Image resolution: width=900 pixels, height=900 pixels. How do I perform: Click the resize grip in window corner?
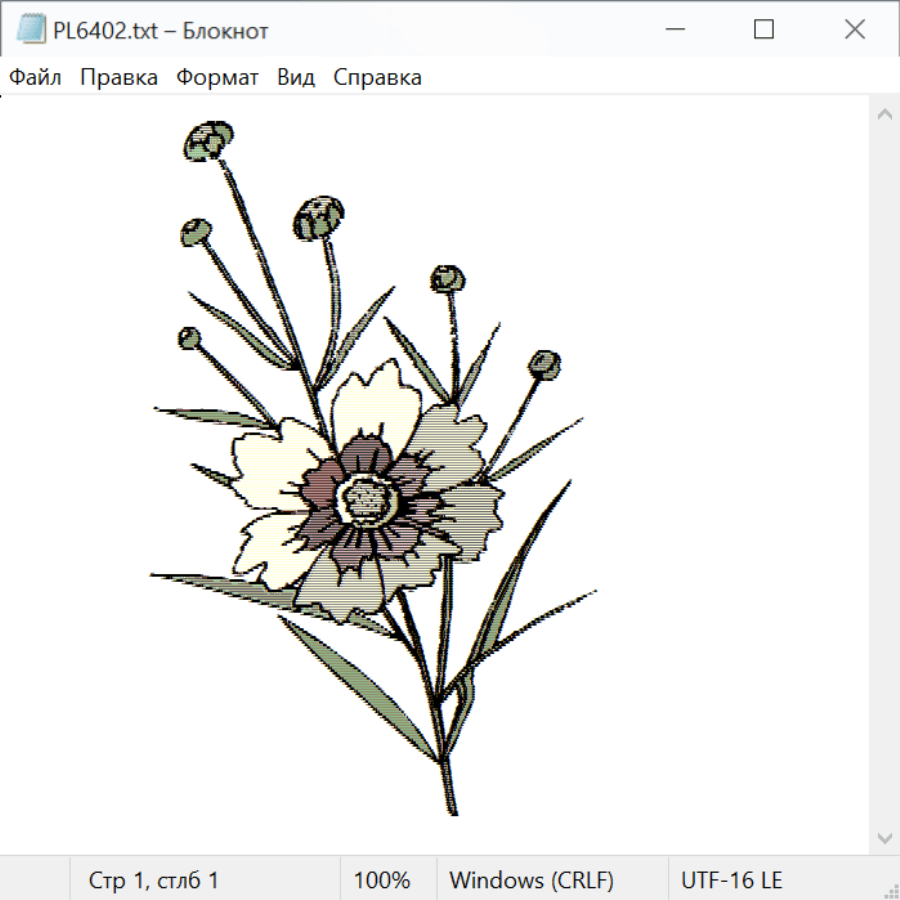point(890,890)
